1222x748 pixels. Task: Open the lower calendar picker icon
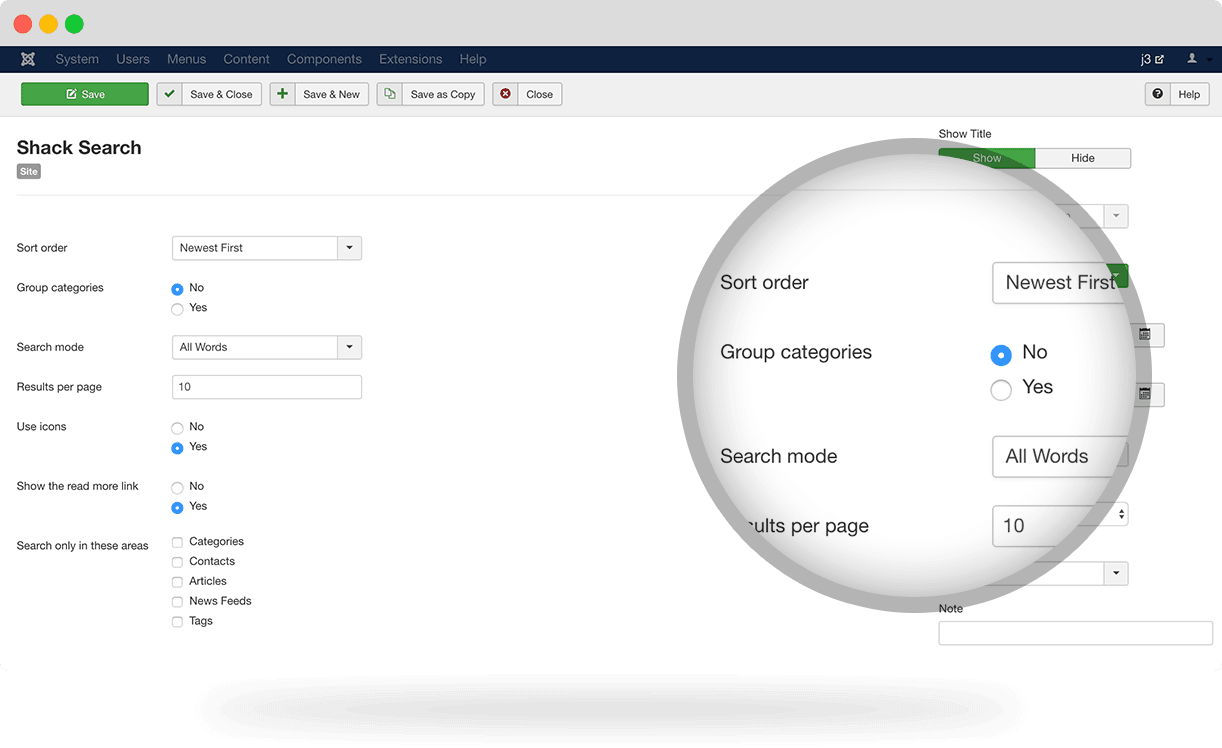(x=1145, y=395)
